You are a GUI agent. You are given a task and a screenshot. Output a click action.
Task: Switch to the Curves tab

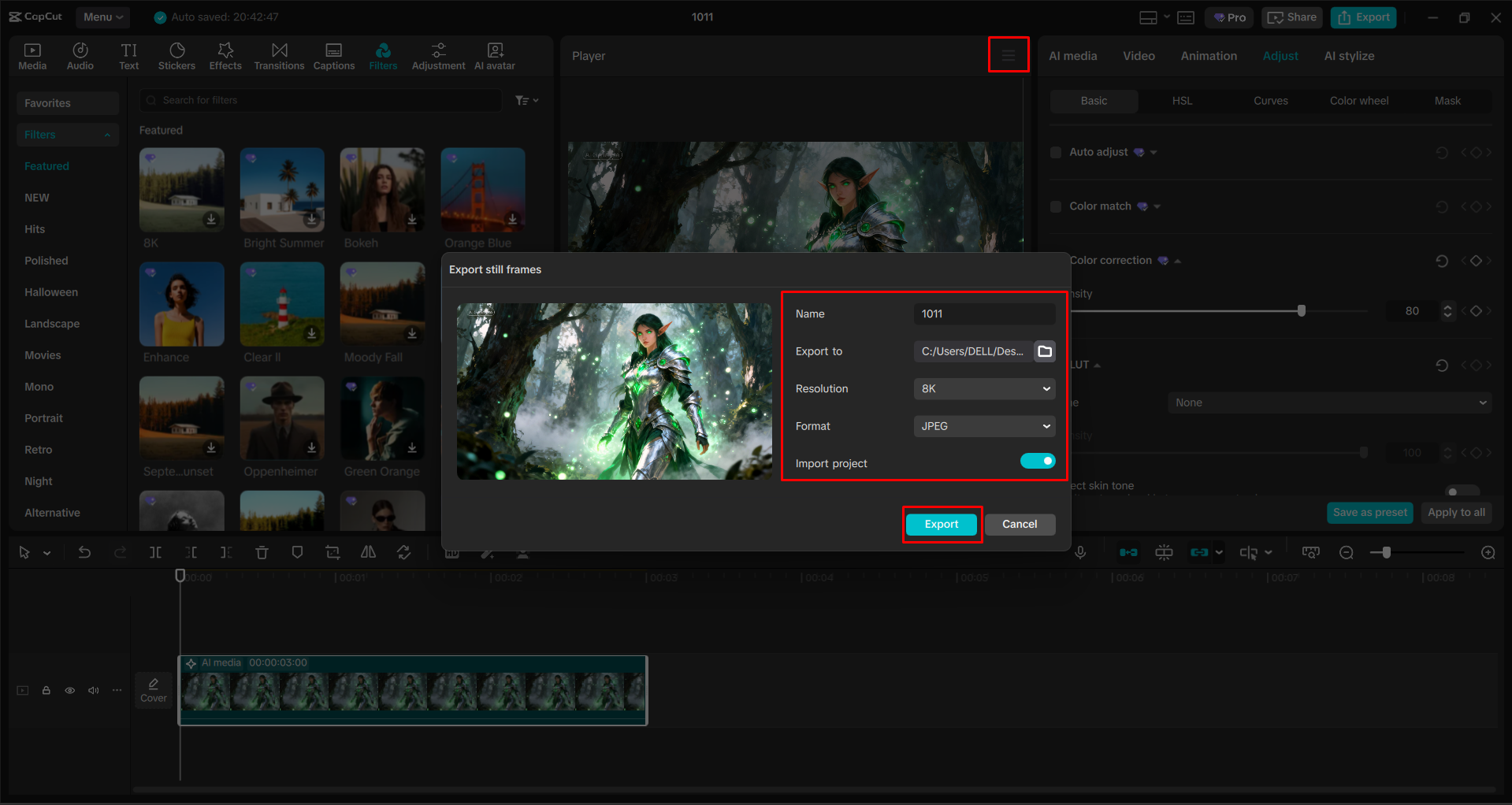tap(1270, 101)
